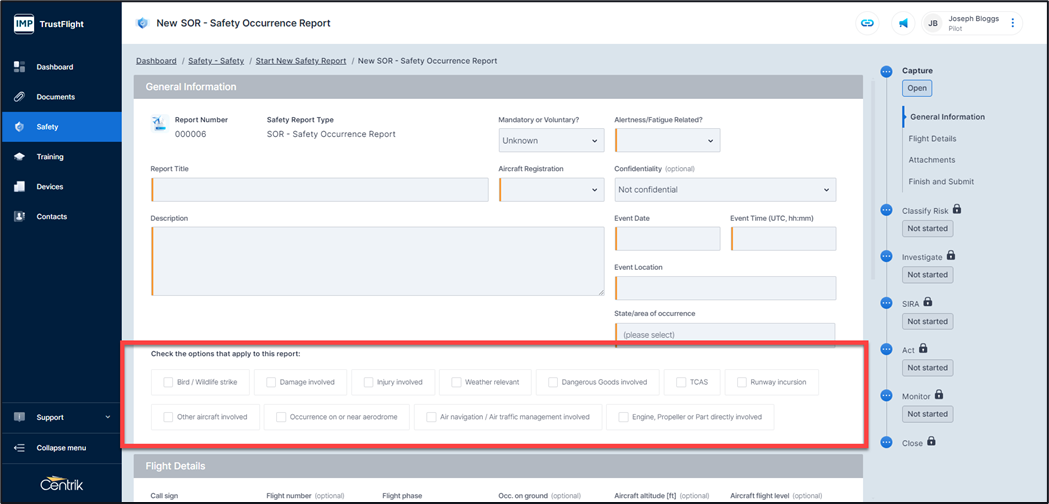Open the announcements megaphone icon
The width and height of the screenshot is (1049, 504).
point(902,23)
